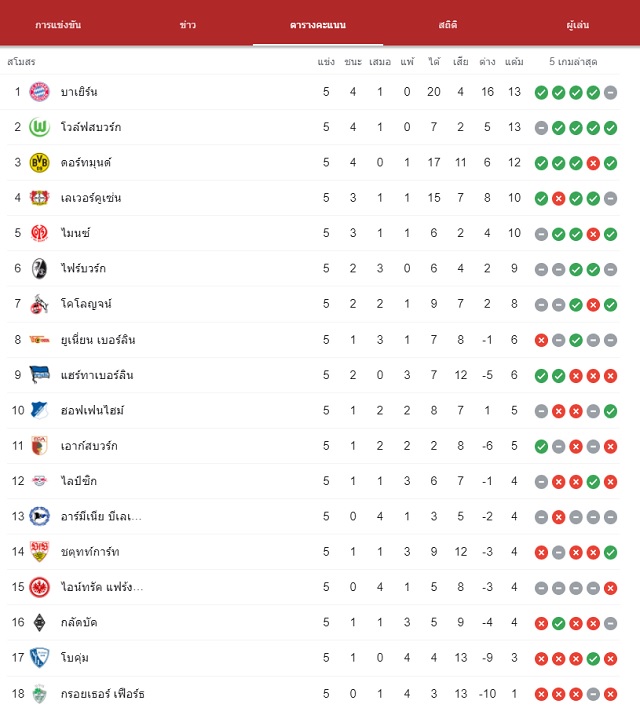Viewport: 640px width, 715px height.
Task: Select the สถิติ tab
Action: (x=448, y=25)
